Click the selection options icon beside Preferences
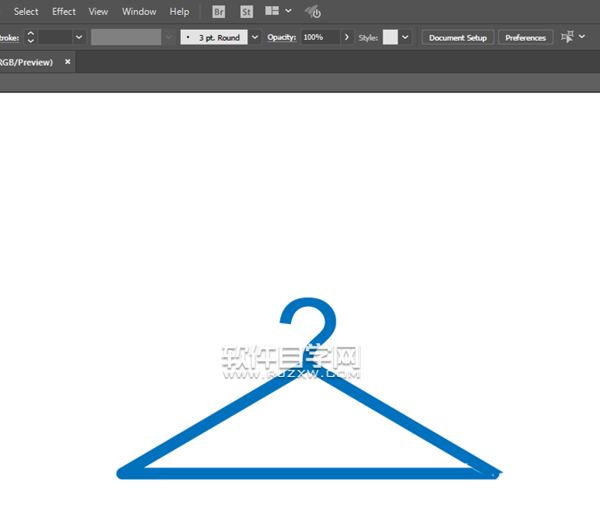Image resolution: width=600 pixels, height=518 pixels. 568,37
